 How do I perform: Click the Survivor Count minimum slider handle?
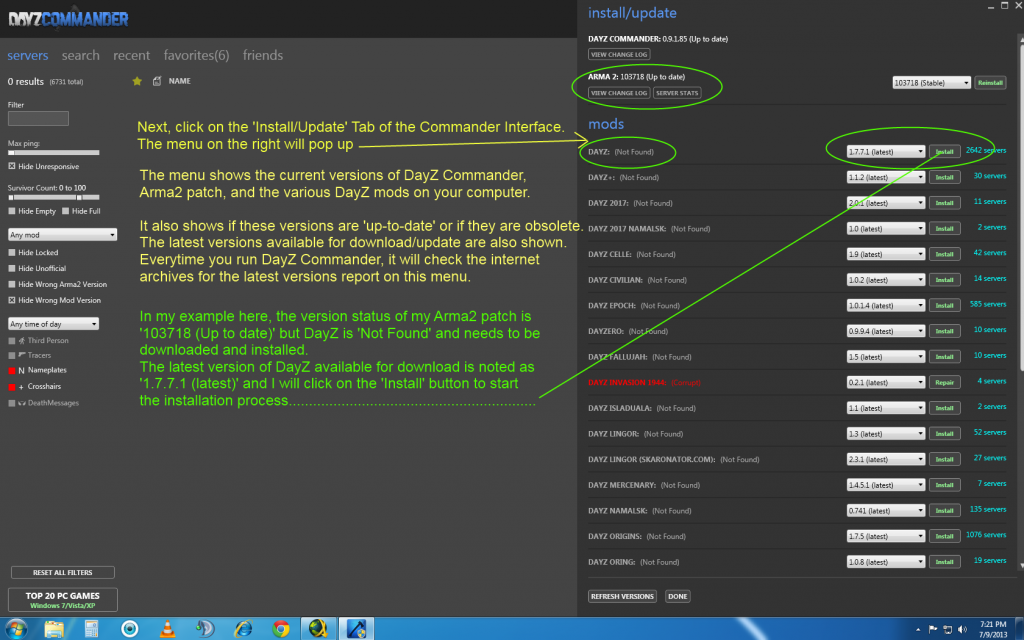coord(10,197)
